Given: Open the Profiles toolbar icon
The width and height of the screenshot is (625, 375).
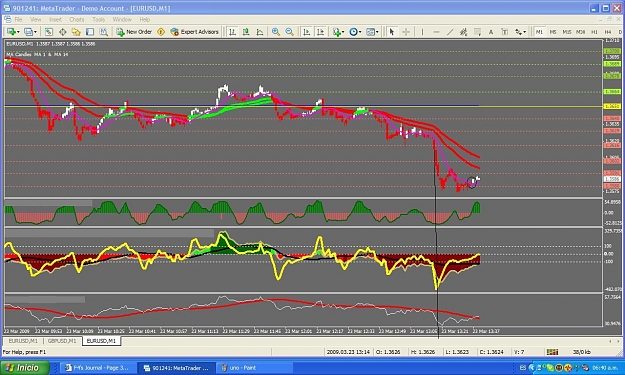Looking at the screenshot, I should point(28,31).
